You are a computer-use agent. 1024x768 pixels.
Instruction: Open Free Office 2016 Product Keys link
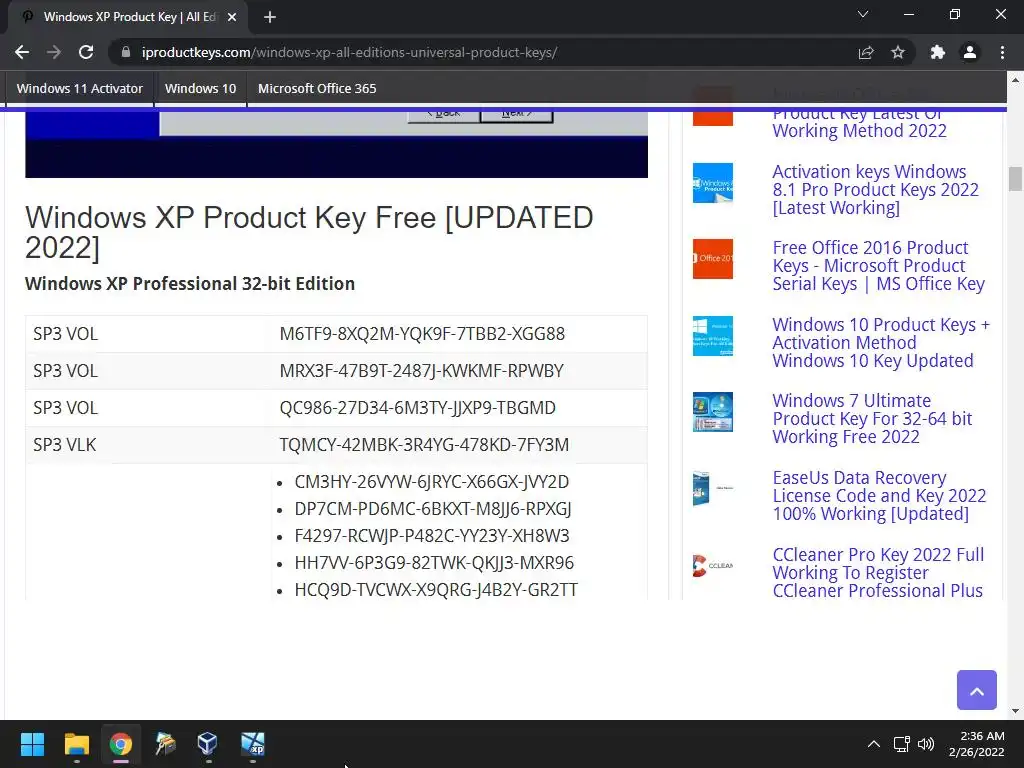click(878, 266)
